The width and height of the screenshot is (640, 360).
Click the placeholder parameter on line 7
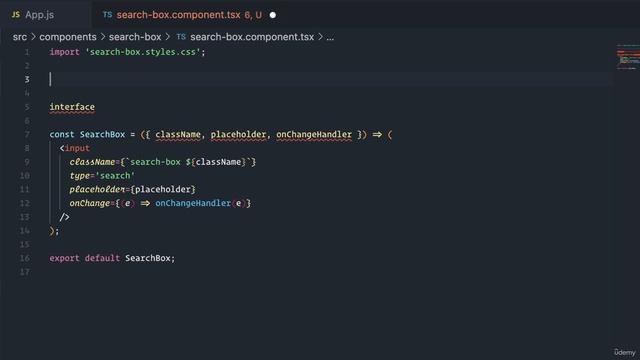238,135
